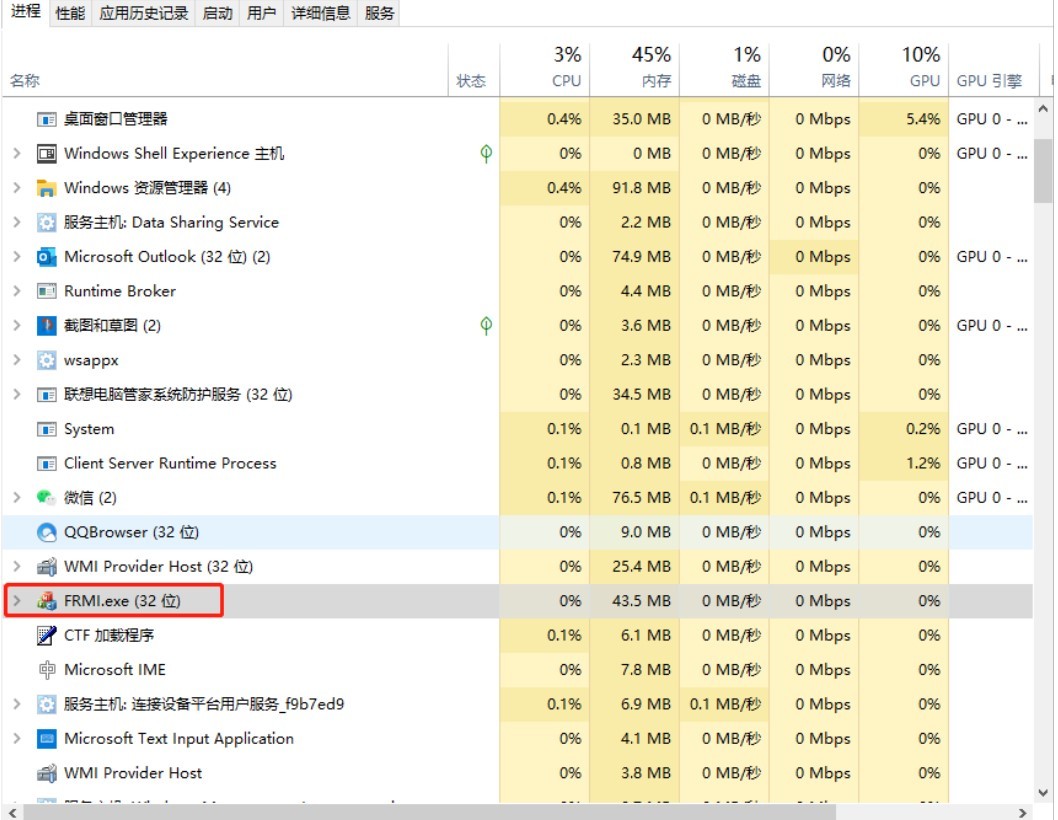Image resolution: width=1058 pixels, height=820 pixels.
Task: Click the QQBrowser icon
Action: point(46,532)
